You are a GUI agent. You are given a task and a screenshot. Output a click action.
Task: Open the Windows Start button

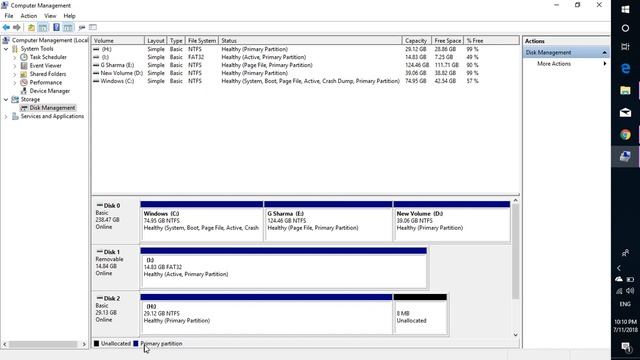point(625,9)
